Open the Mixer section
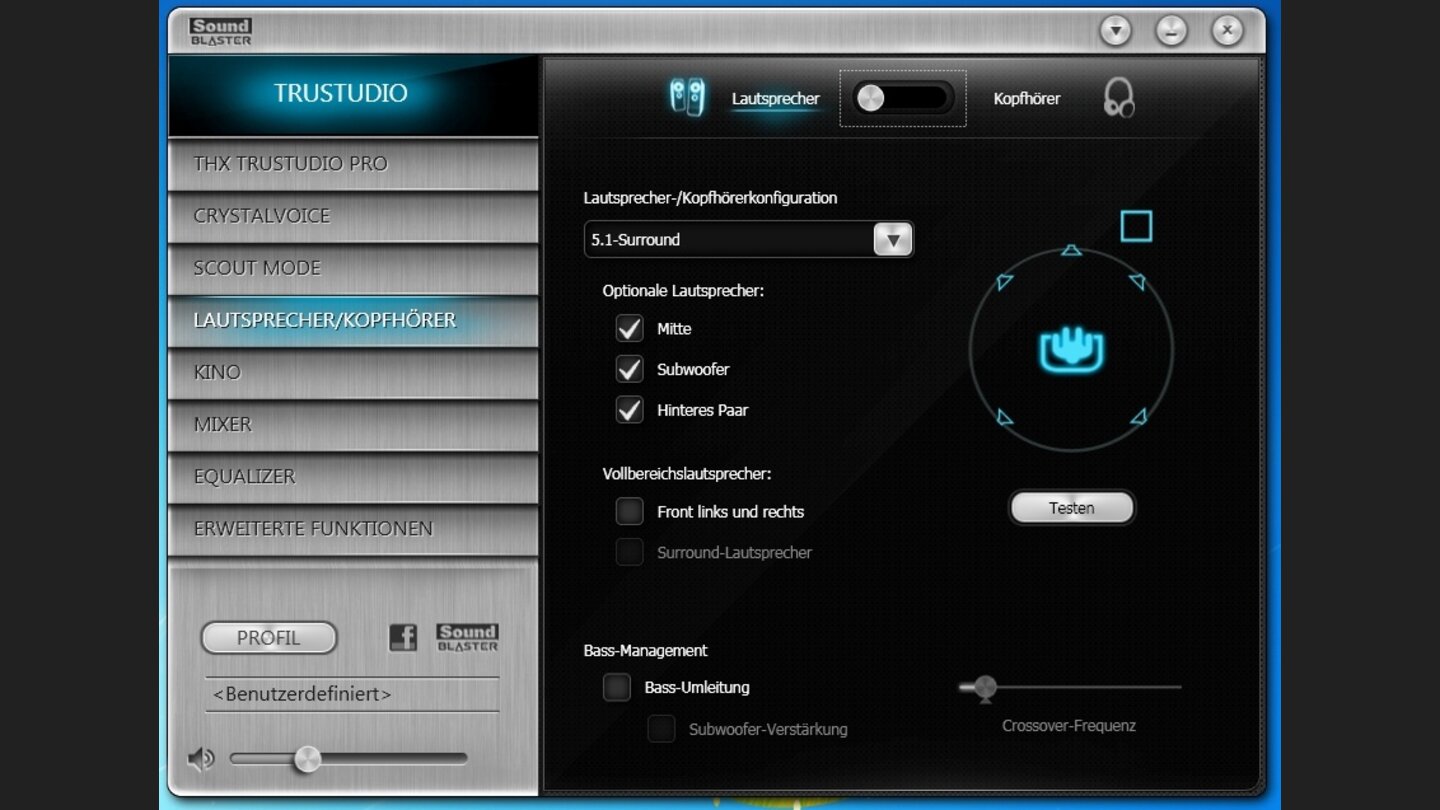1440x810 pixels. point(353,424)
